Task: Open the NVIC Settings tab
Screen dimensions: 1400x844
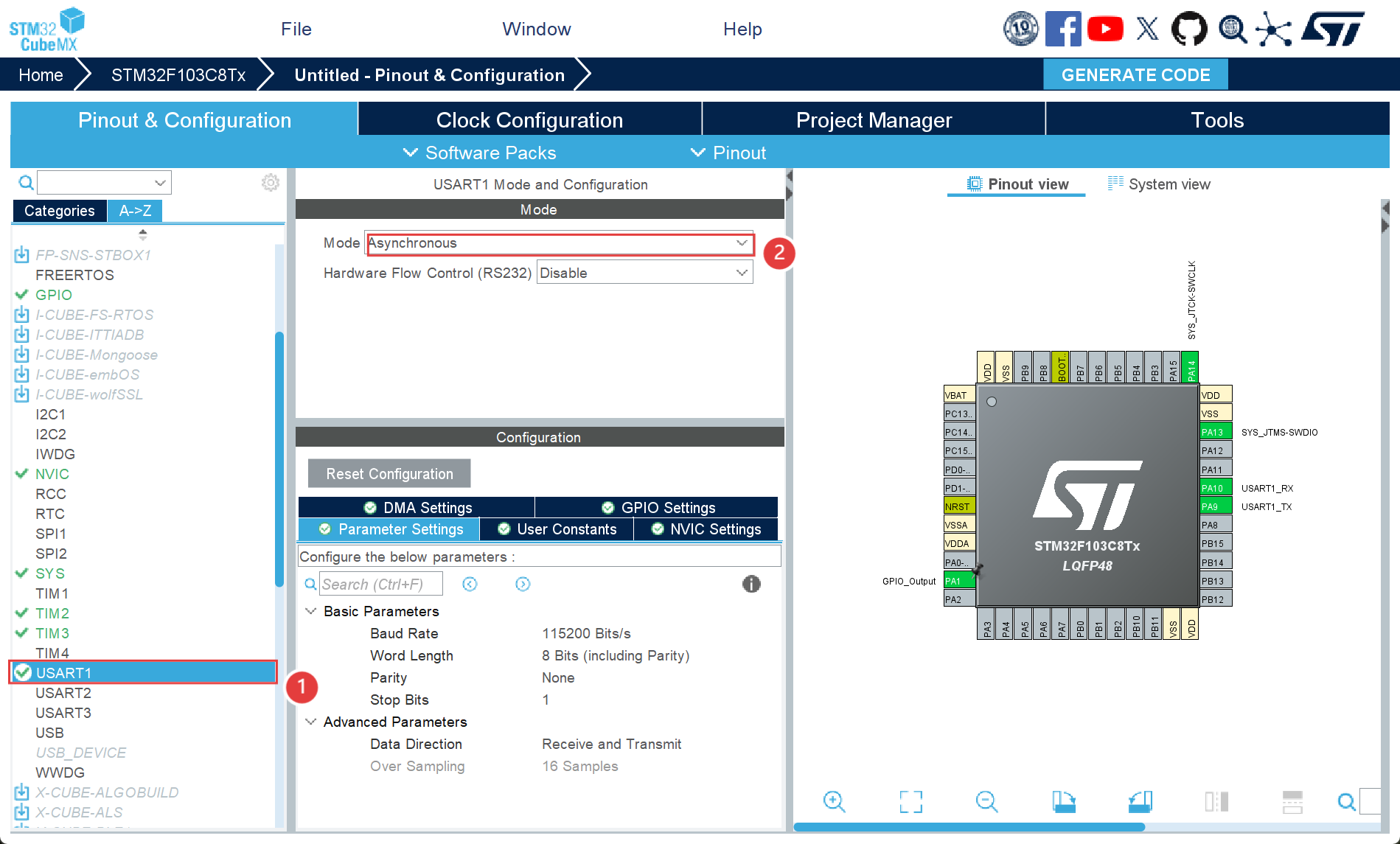Action: 706,529
